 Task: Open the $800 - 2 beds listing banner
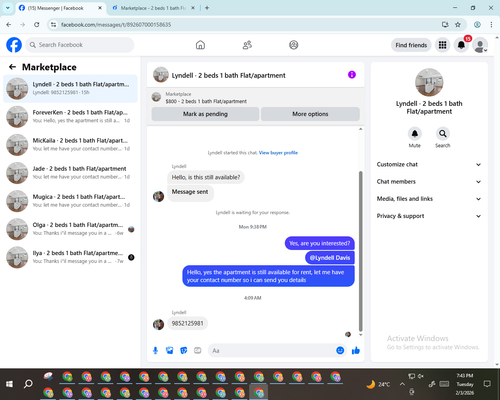tap(256, 98)
